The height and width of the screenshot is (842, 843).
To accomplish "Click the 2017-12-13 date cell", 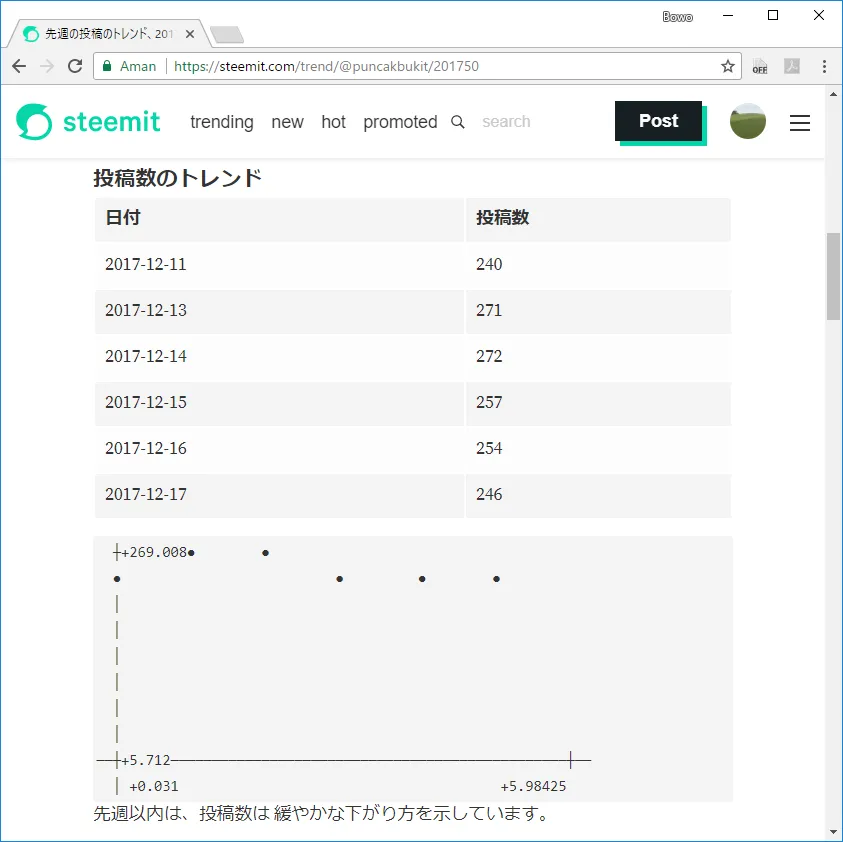I will click(x=280, y=311).
